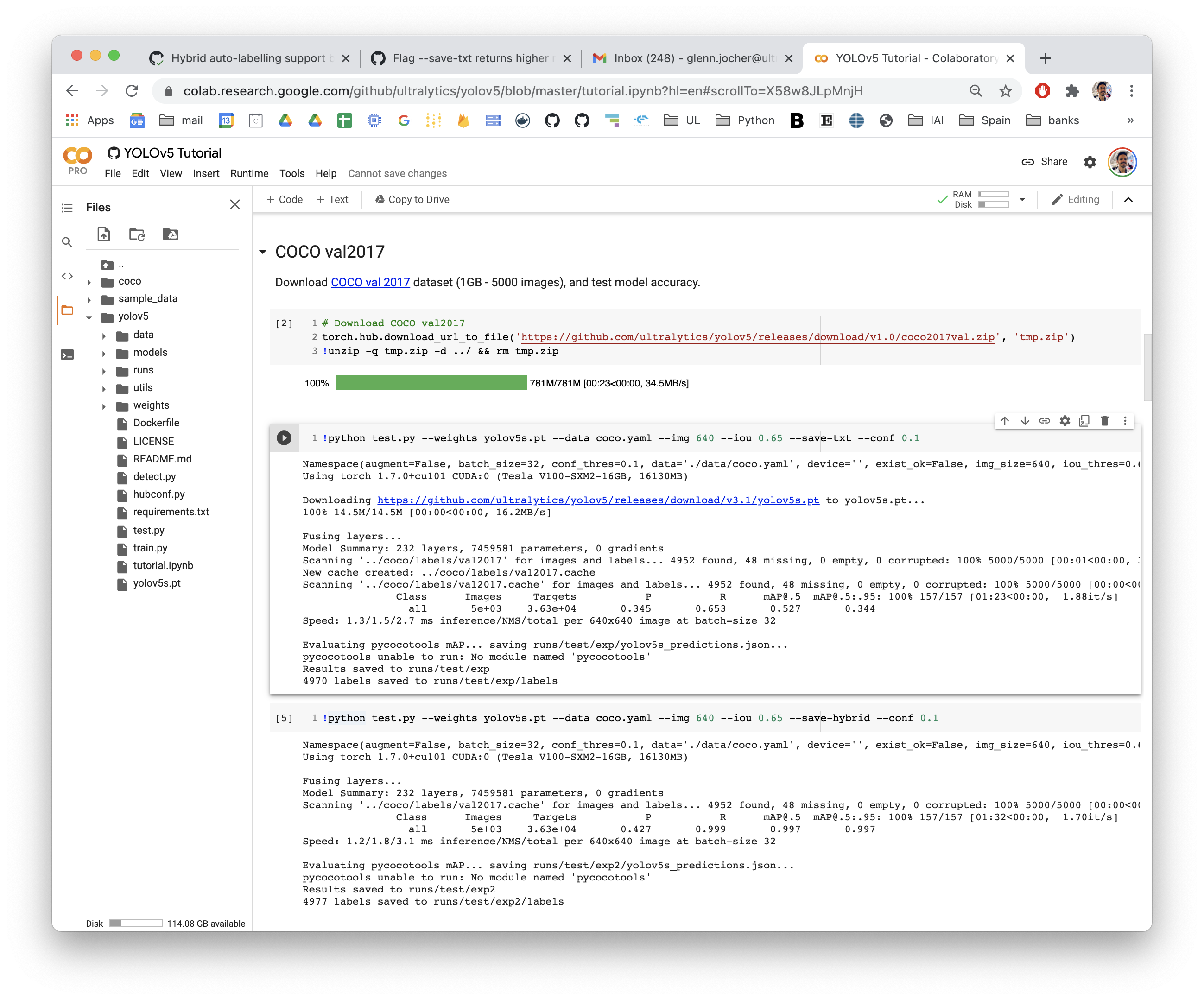Open the Insert menu

tap(206, 174)
